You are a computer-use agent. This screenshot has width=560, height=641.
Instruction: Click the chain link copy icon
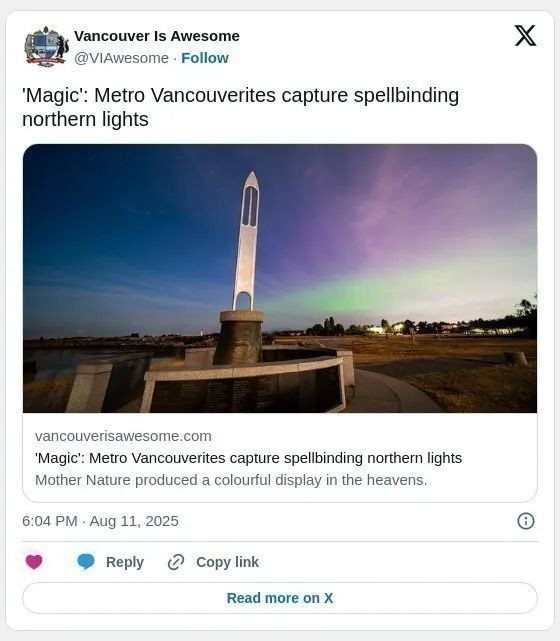tap(176, 562)
